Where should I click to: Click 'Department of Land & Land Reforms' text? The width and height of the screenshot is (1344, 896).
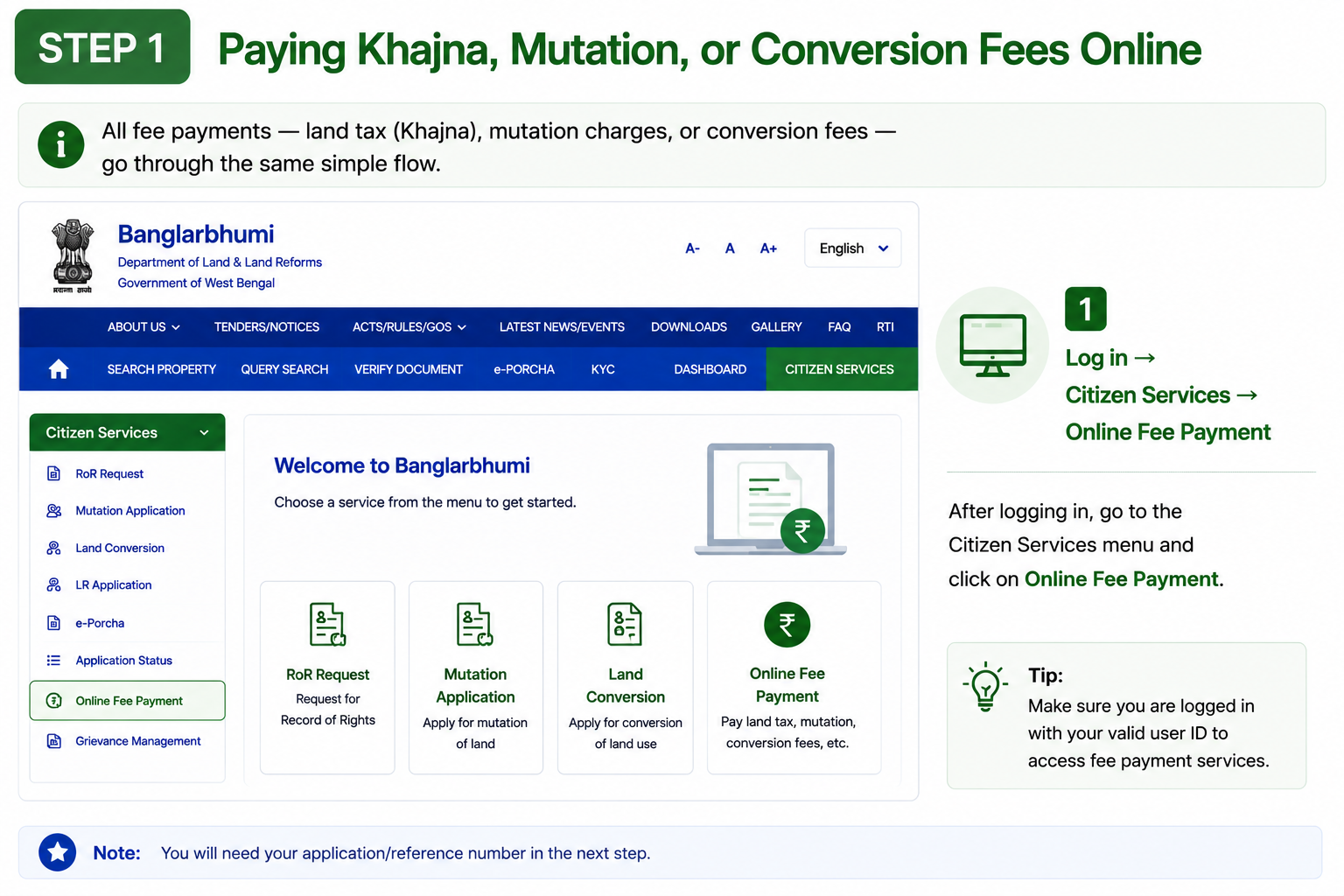[x=220, y=262]
